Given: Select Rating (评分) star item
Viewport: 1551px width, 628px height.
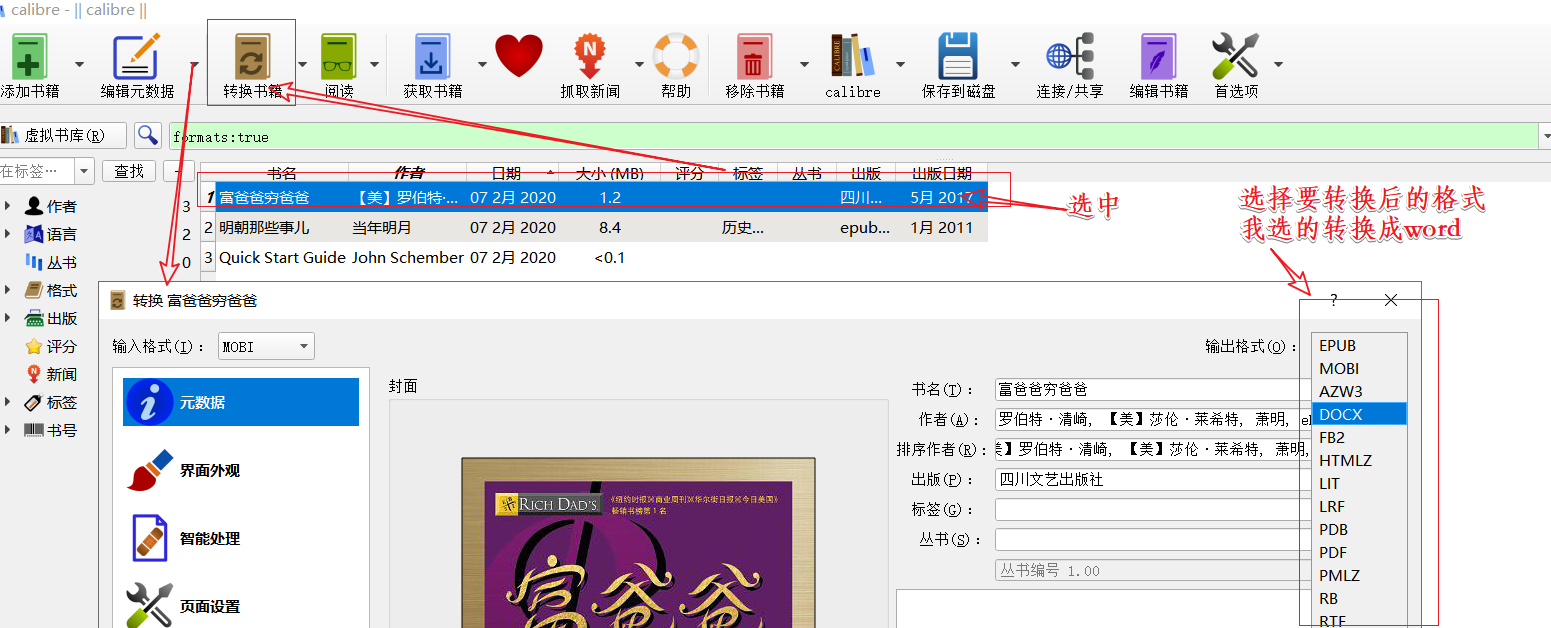Looking at the screenshot, I should (50, 346).
